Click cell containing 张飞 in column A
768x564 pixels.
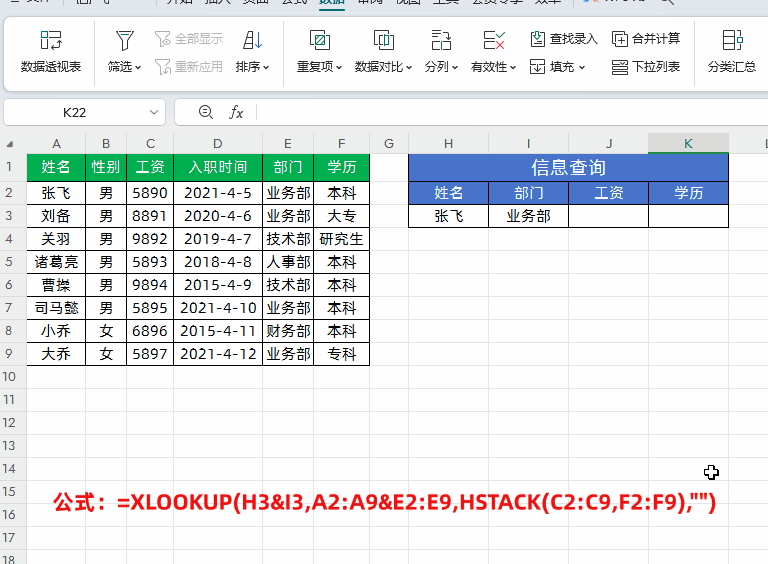click(56, 193)
